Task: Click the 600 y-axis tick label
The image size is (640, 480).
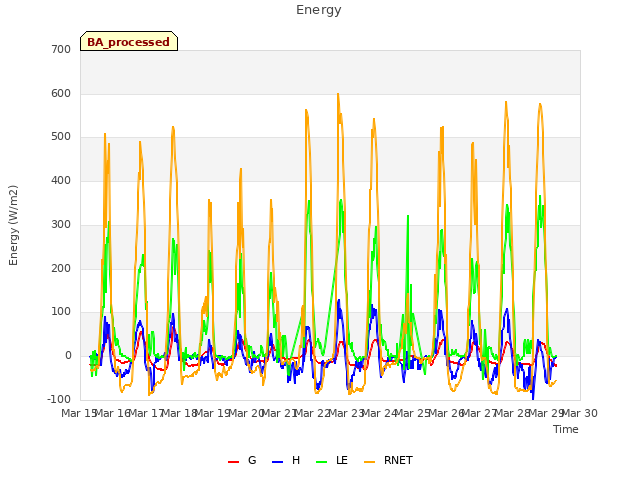Action: pos(61,93)
